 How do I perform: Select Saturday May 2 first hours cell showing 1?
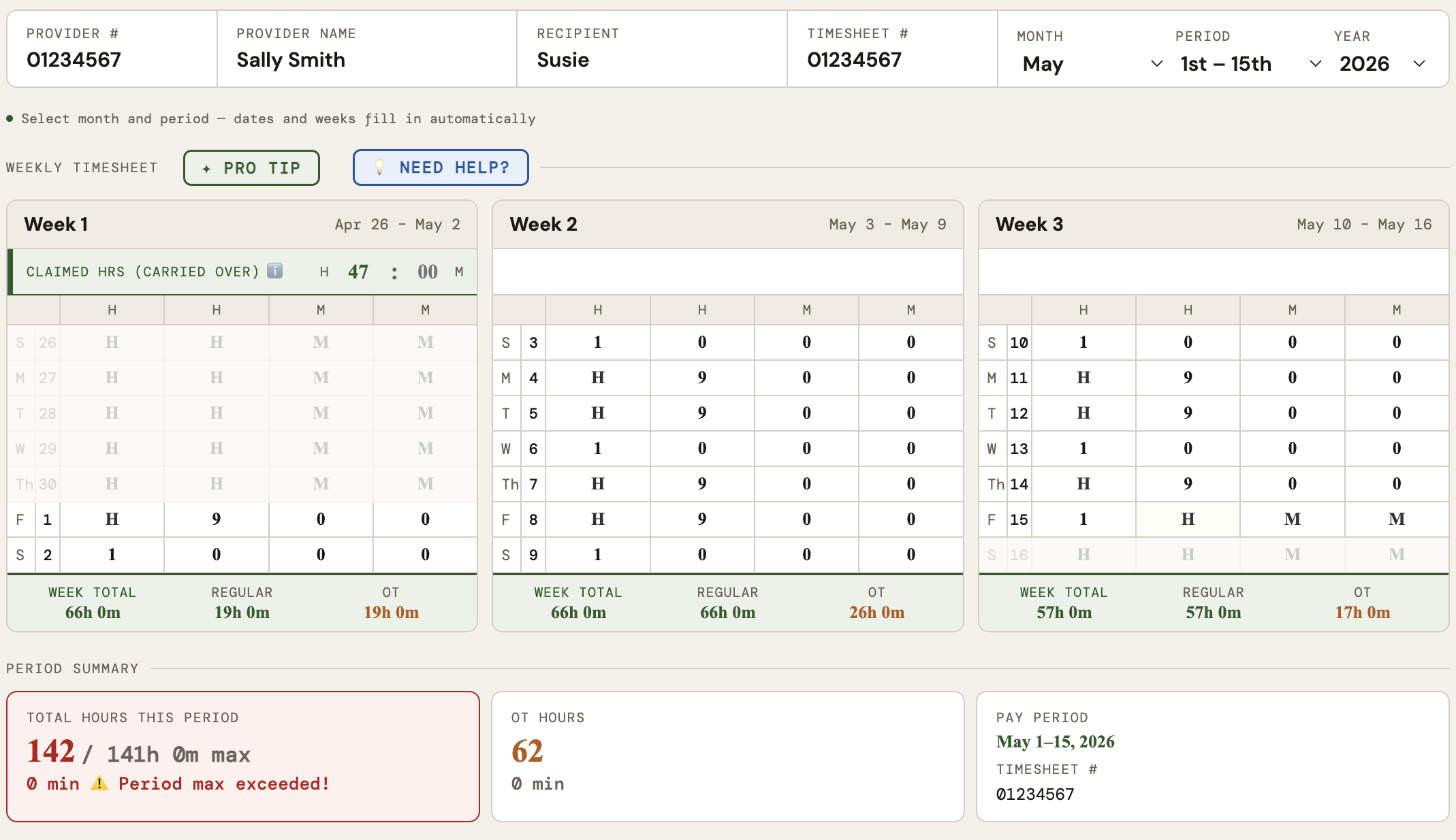[112, 555]
